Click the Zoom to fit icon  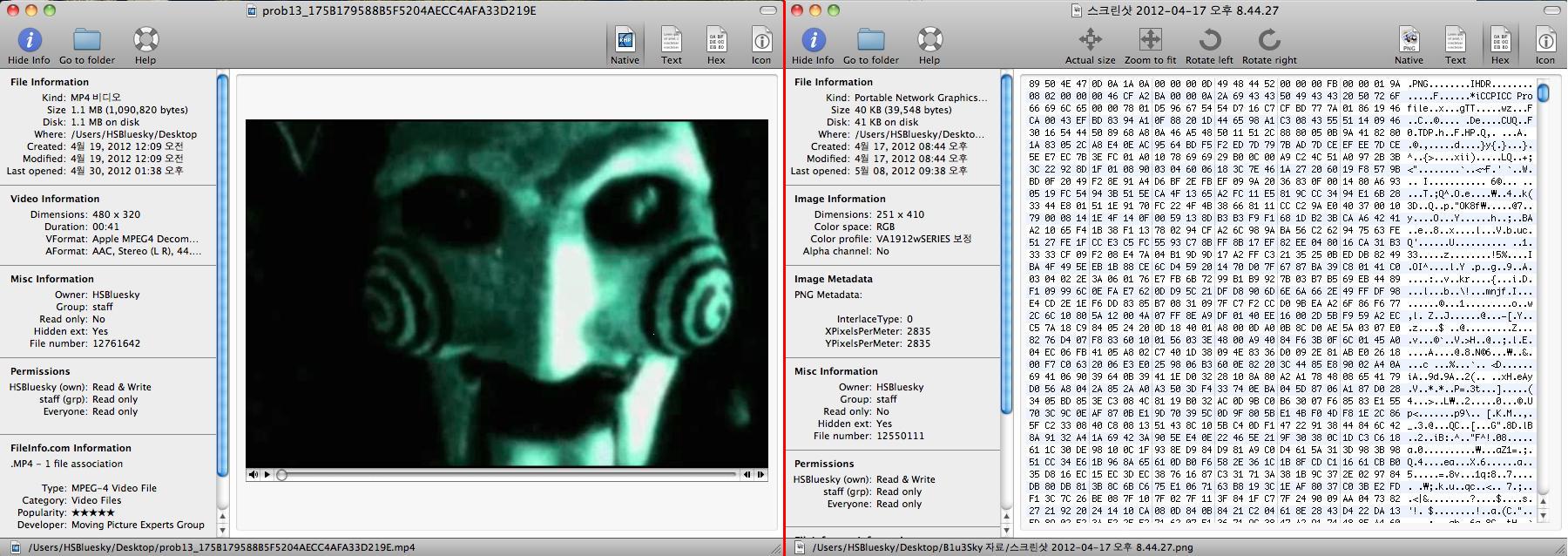1150,45
